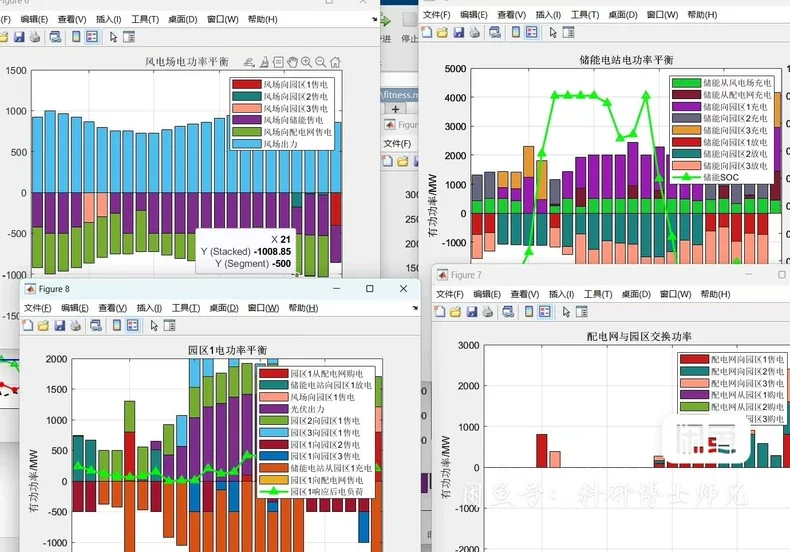Open 插入(I) menu in 储能电站电功率平衡 window
Viewport: 790px width, 552px height.
pyautogui.click(x=548, y=15)
